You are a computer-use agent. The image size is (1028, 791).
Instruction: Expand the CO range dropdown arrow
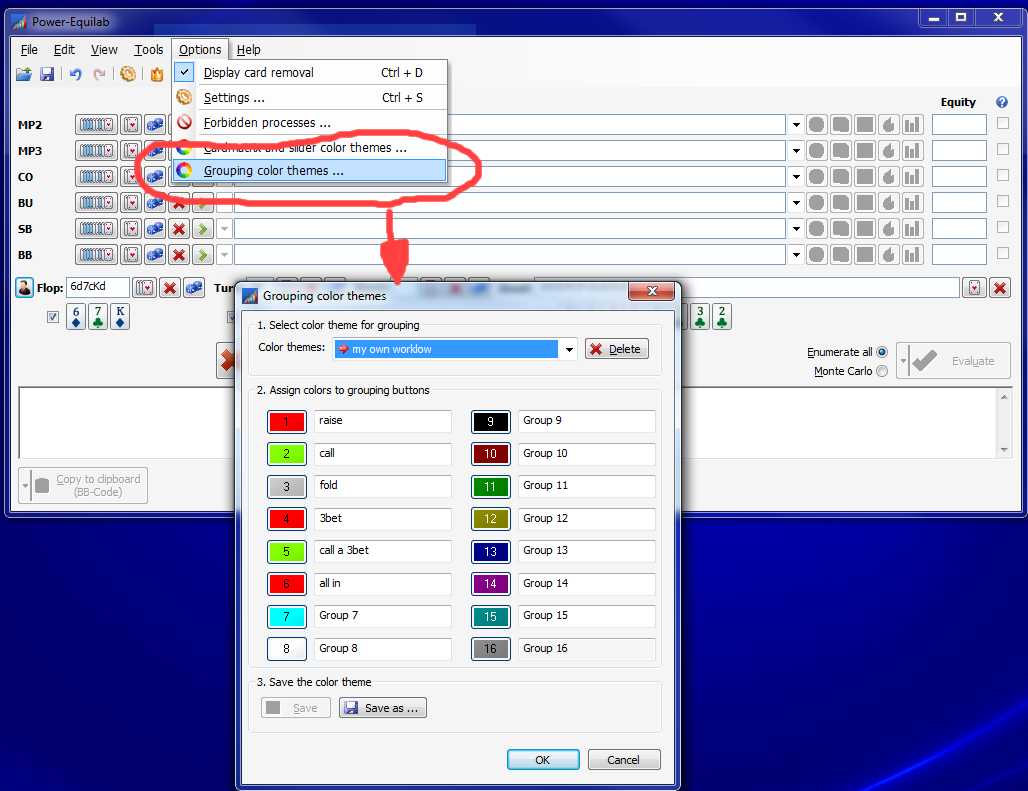(796, 177)
